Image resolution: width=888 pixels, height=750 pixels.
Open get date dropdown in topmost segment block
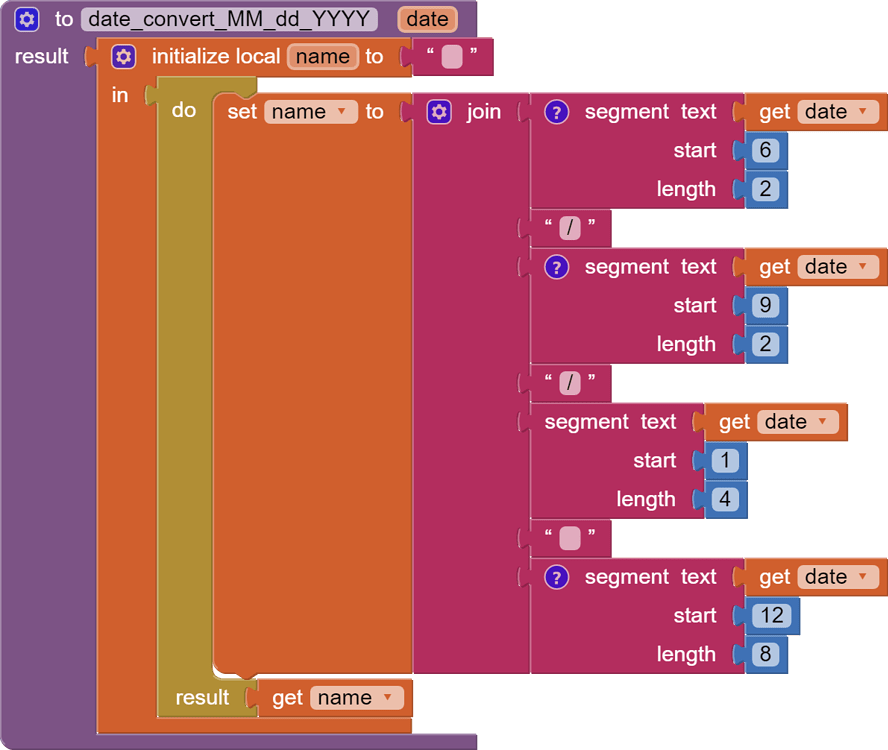(862, 112)
